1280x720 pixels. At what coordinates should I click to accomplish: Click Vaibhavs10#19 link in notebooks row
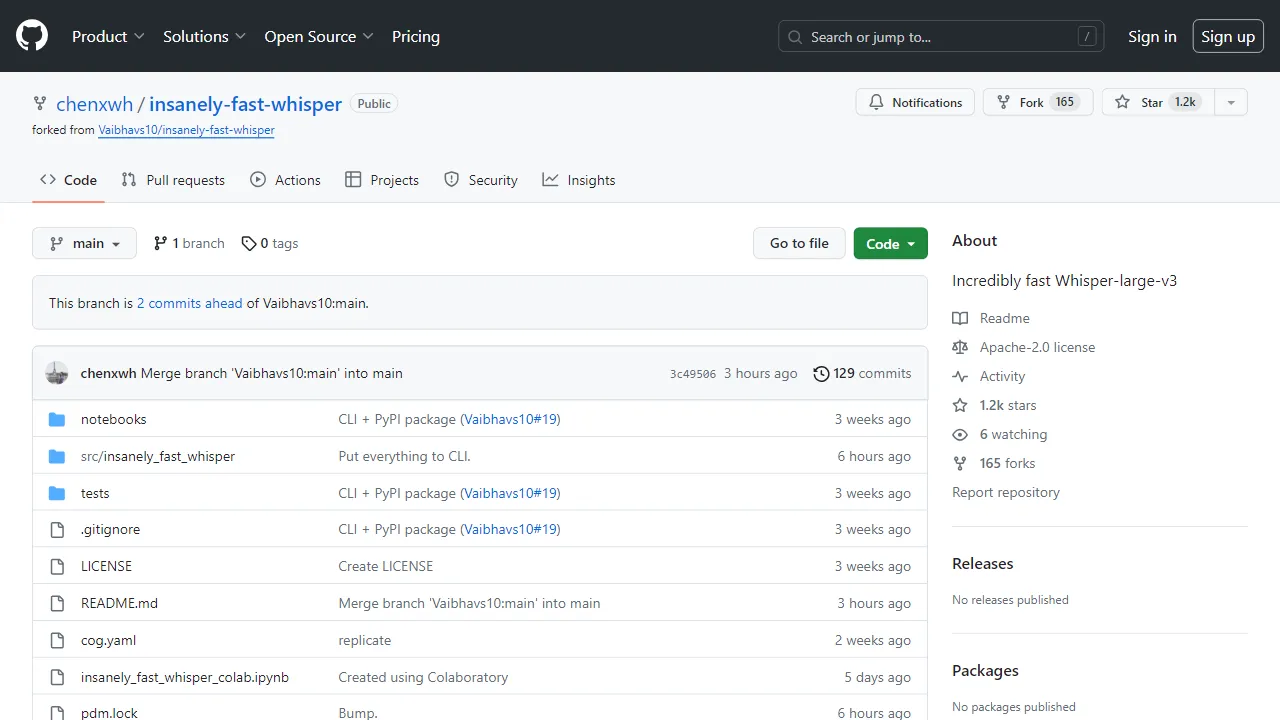pos(510,419)
